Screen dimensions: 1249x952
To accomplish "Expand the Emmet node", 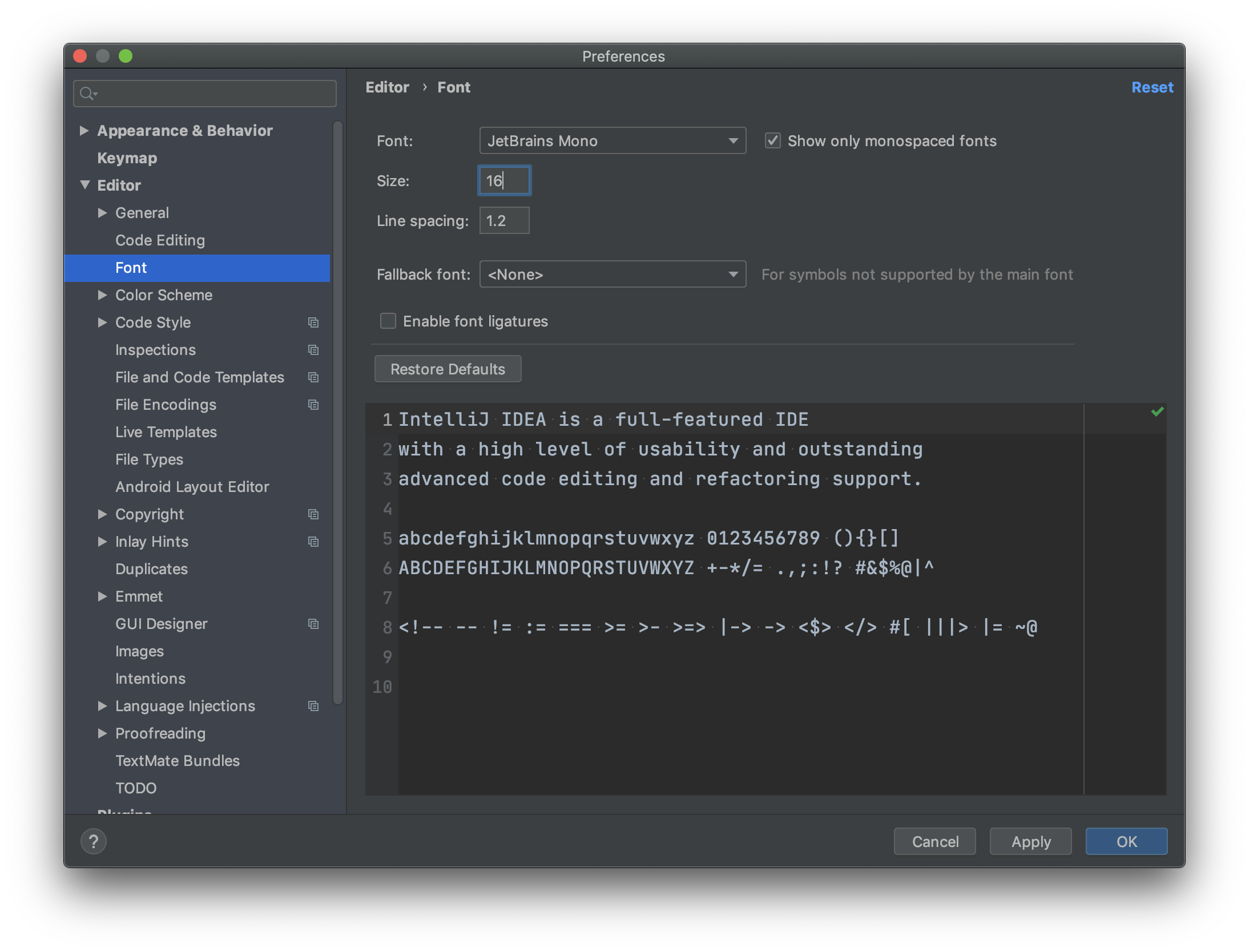I will click(x=103, y=596).
